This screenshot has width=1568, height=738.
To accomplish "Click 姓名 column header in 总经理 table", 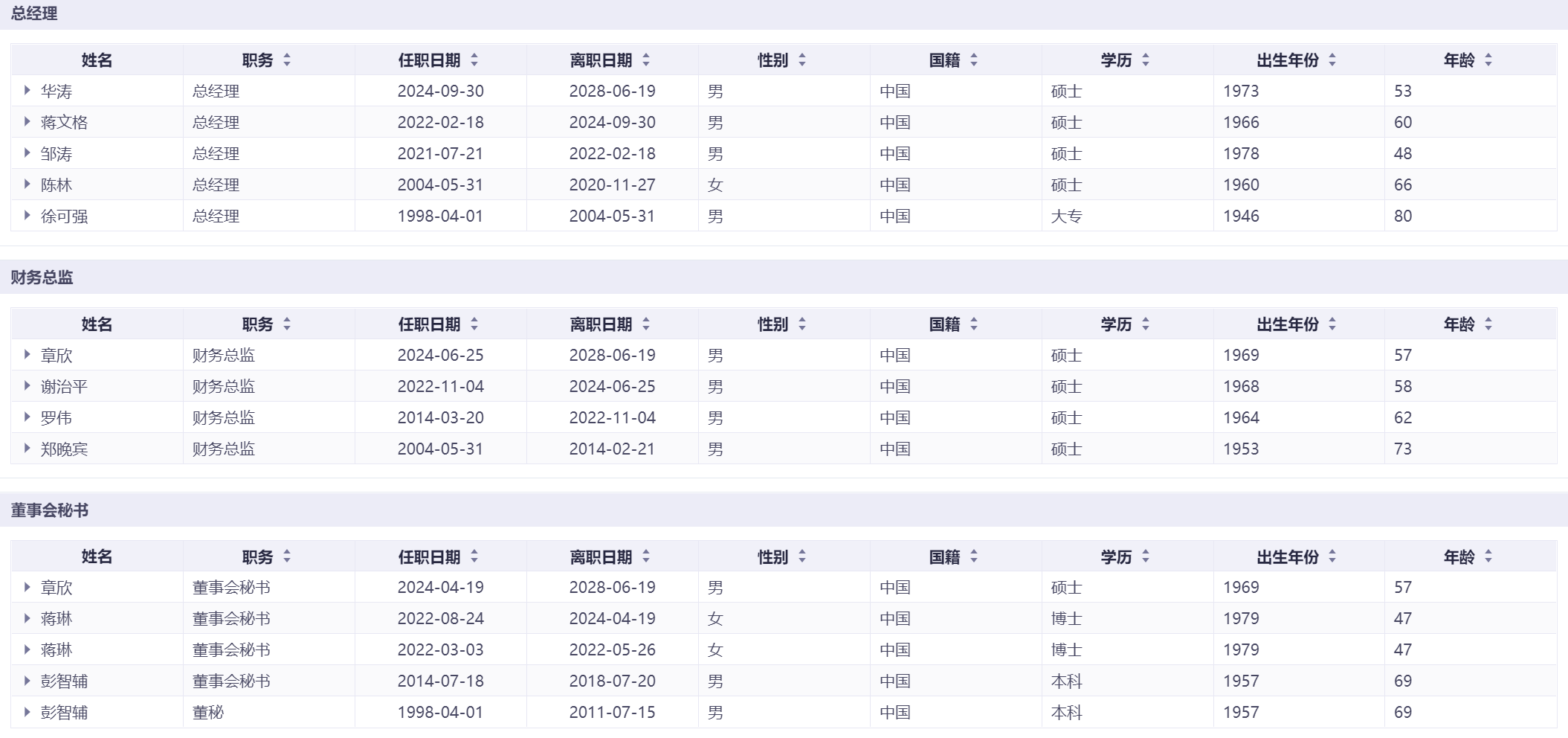I will click(x=97, y=60).
